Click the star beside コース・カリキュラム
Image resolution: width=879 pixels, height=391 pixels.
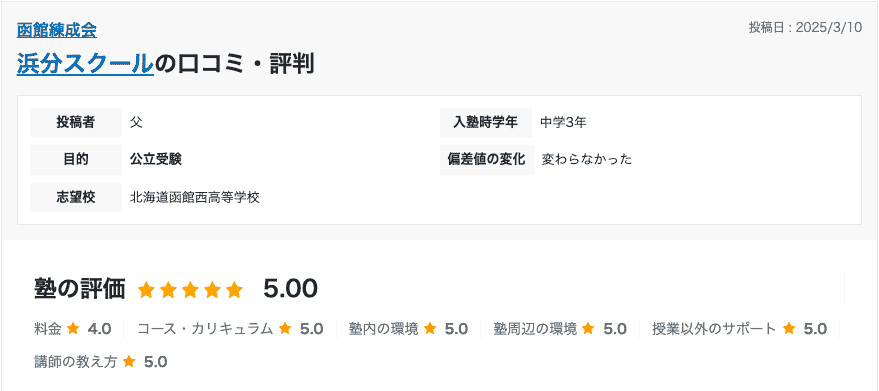pos(285,329)
